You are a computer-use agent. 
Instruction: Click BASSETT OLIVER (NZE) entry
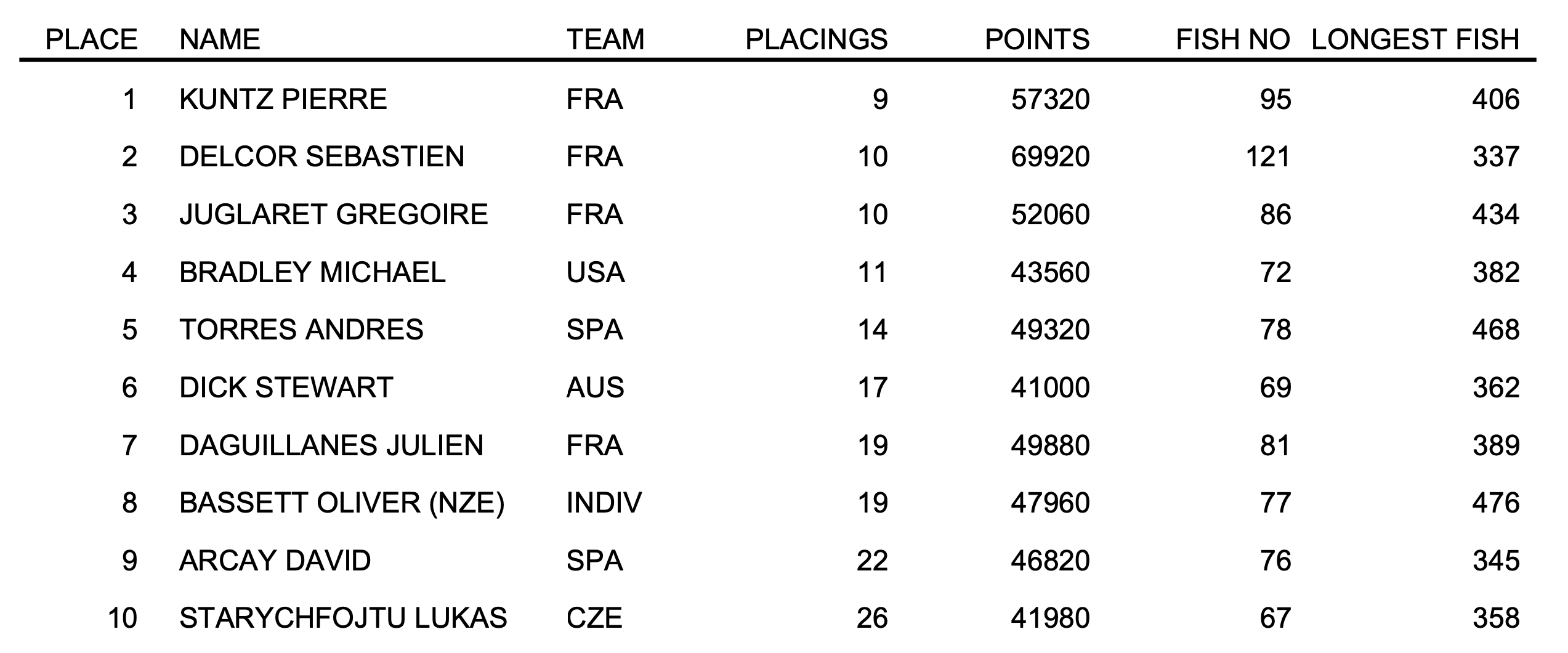pyautogui.click(x=342, y=503)
